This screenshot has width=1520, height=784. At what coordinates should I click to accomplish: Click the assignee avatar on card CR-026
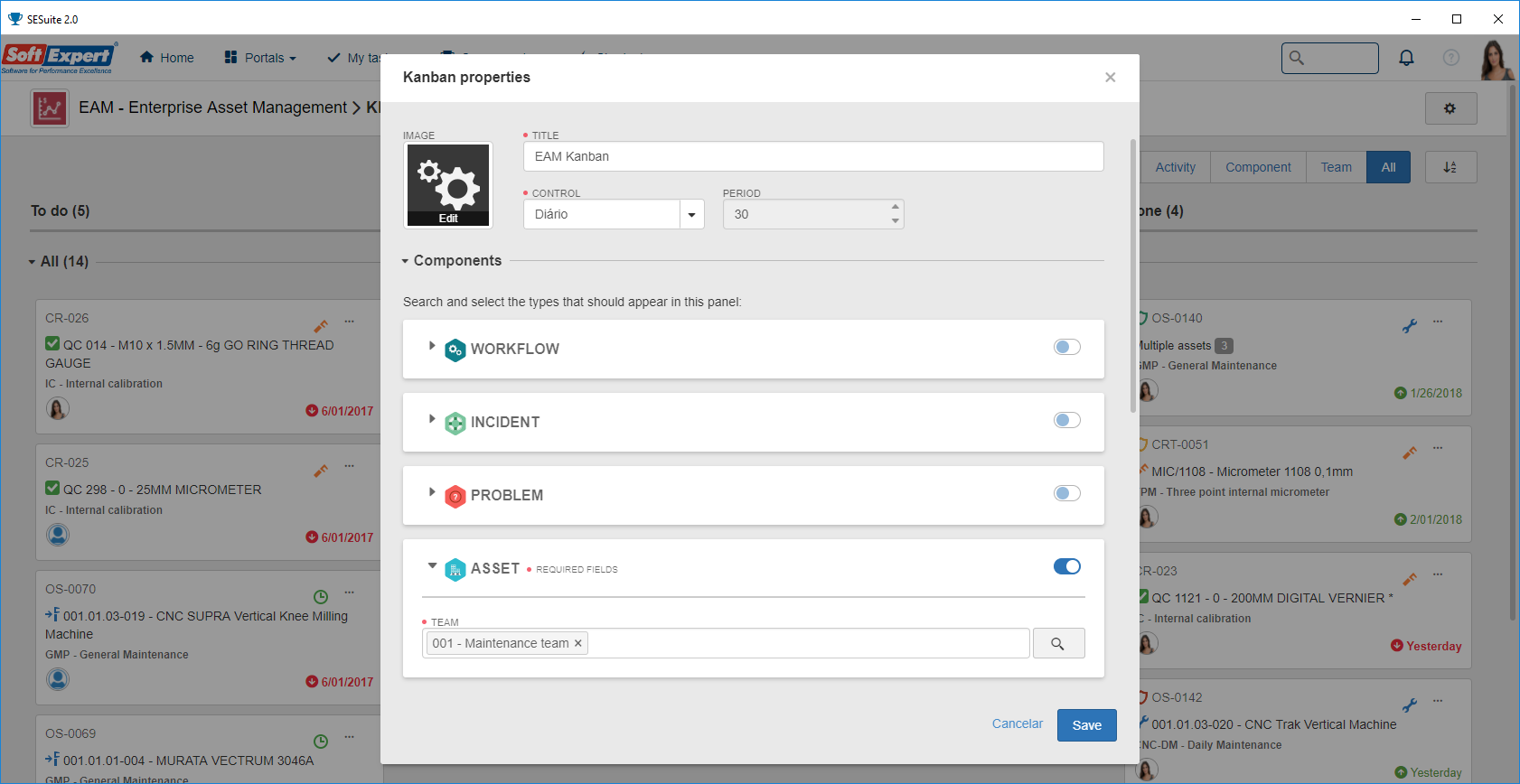58,409
